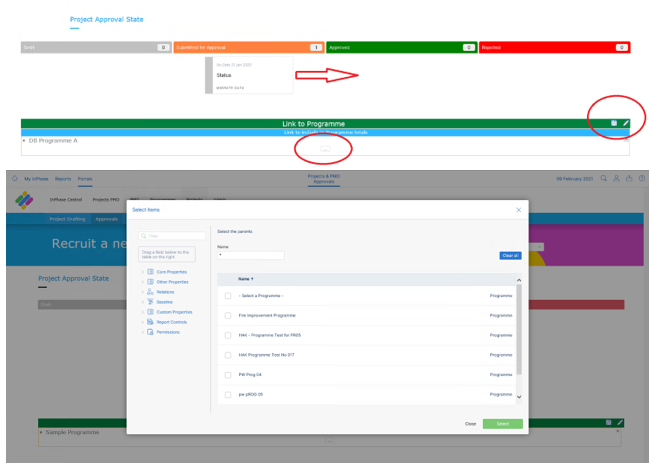Click the Name filter input field

(251, 255)
